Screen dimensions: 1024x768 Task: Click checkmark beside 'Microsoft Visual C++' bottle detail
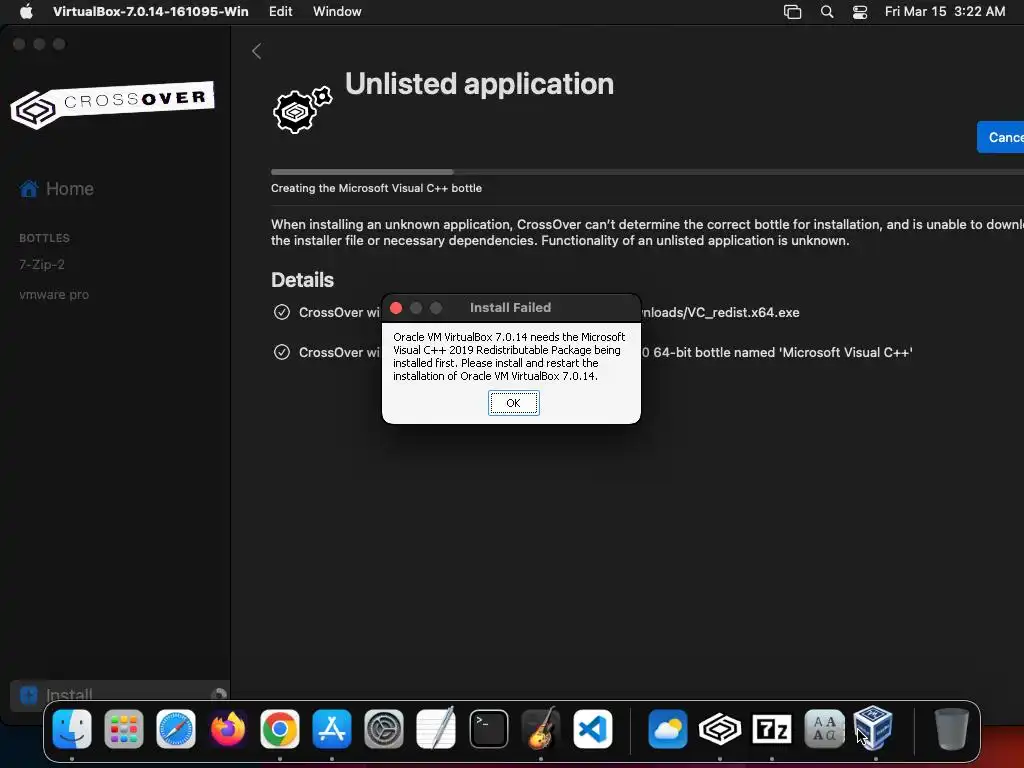pyautogui.click(x=281, y=352)
